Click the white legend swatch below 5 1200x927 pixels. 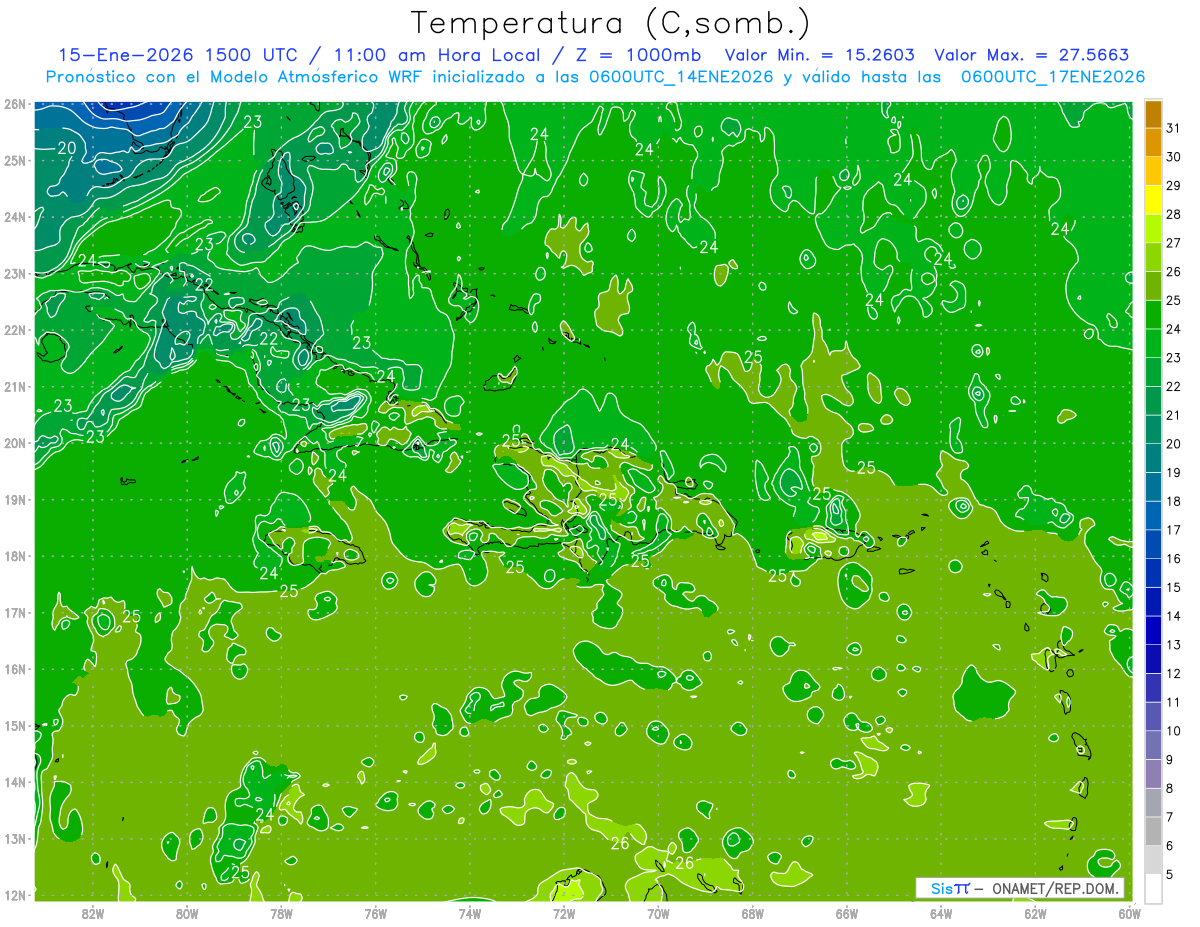pos(1153,888)
